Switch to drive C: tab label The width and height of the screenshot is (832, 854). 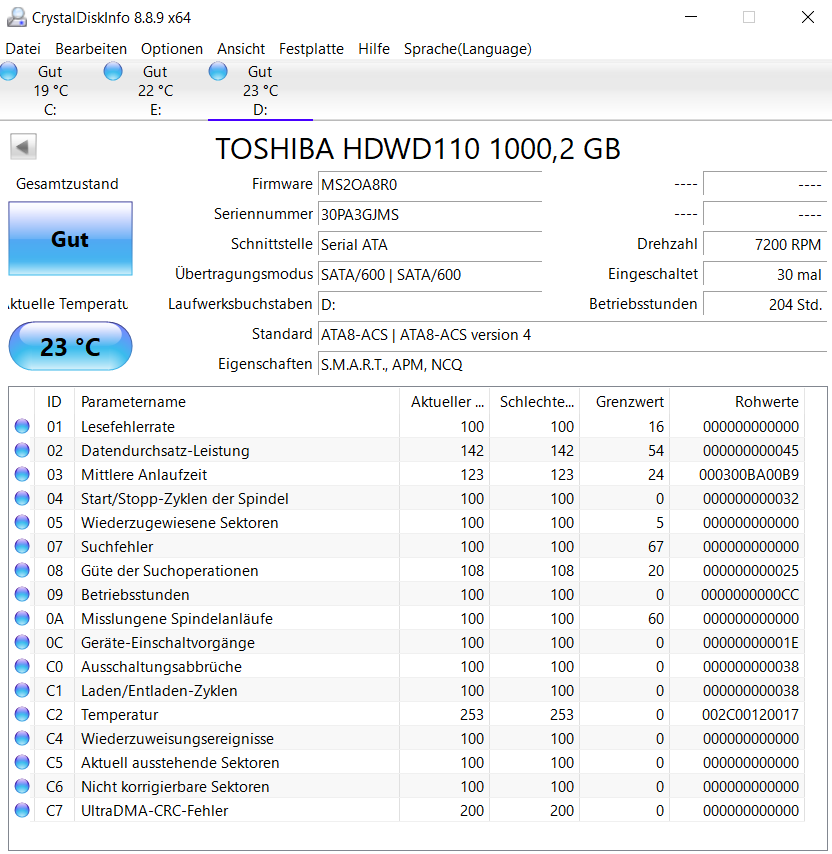click(50, 110)
